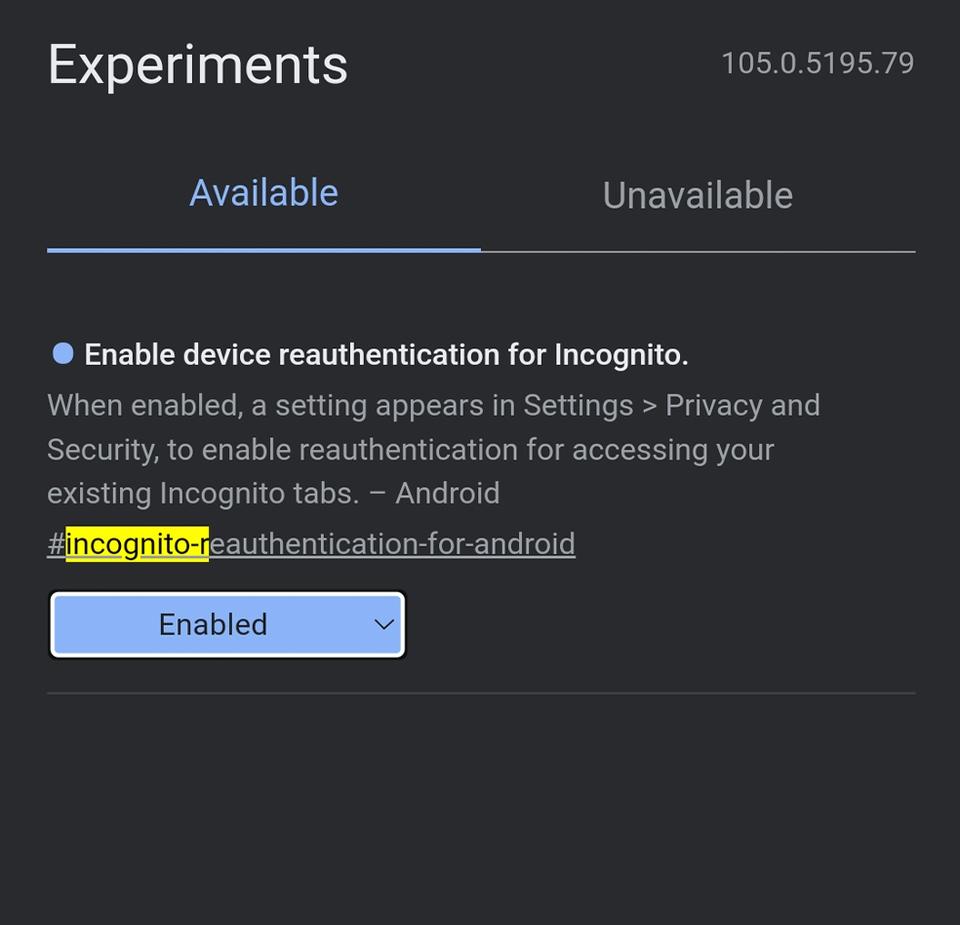
Task: Switch to the Available tab
Action: point(264,193)
